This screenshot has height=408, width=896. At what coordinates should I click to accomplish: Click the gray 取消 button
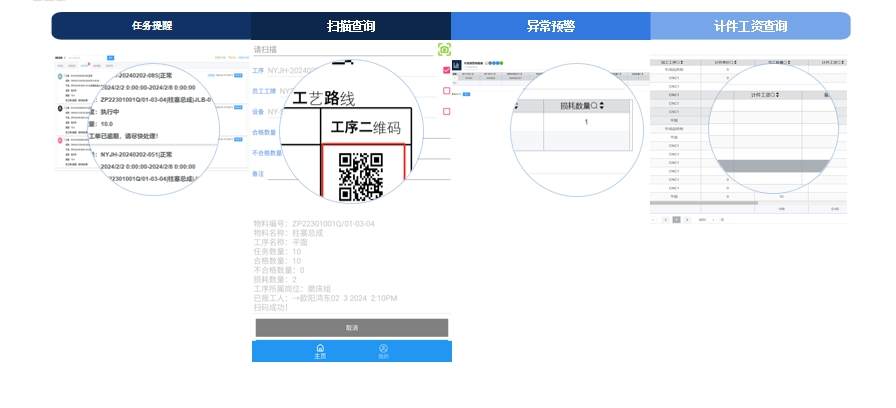point(351,328)
